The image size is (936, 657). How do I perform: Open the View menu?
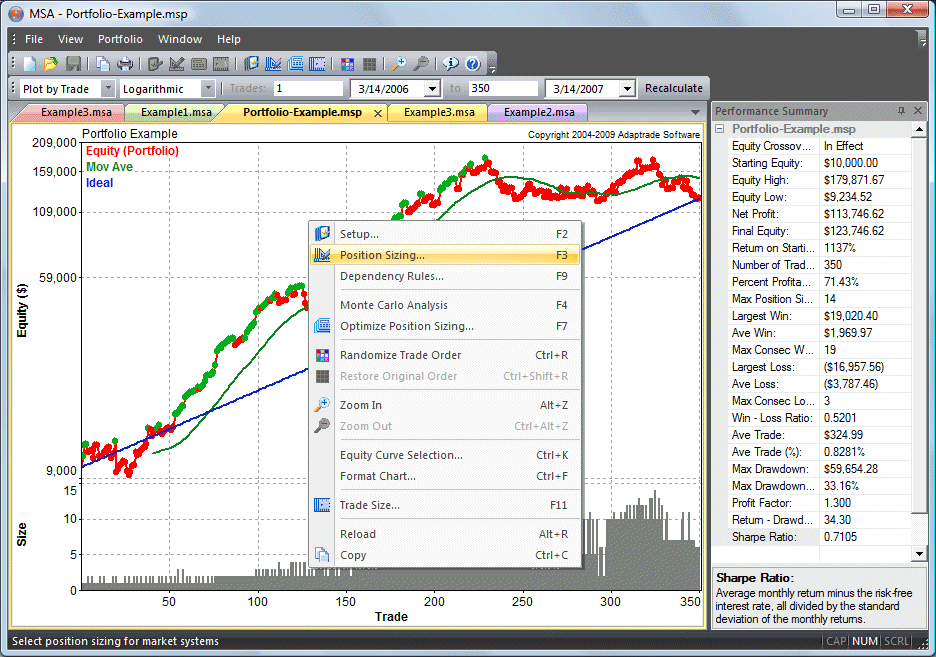[x=70, y=39]
